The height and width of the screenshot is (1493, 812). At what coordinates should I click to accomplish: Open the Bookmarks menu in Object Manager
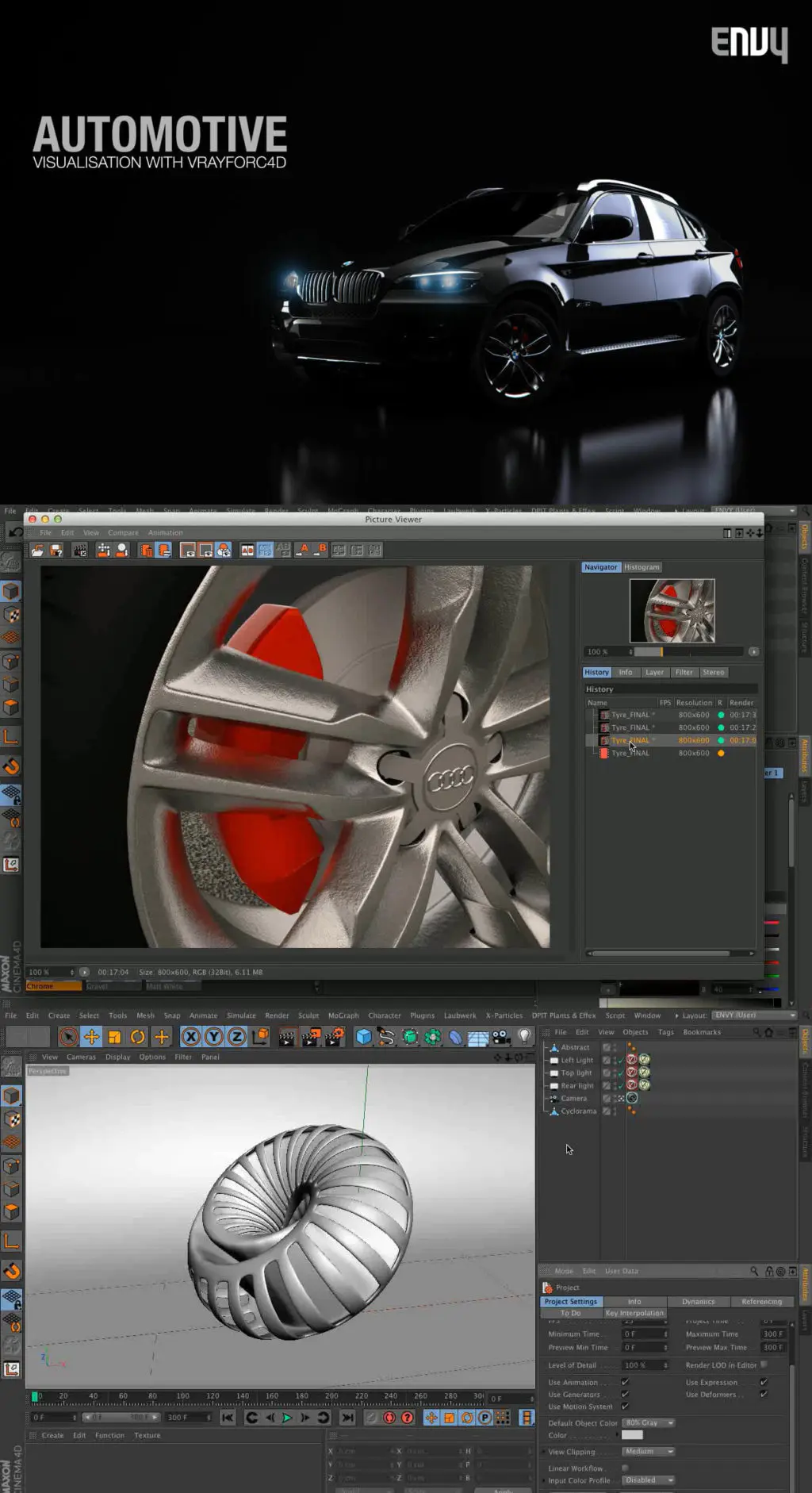[702, 1032]
